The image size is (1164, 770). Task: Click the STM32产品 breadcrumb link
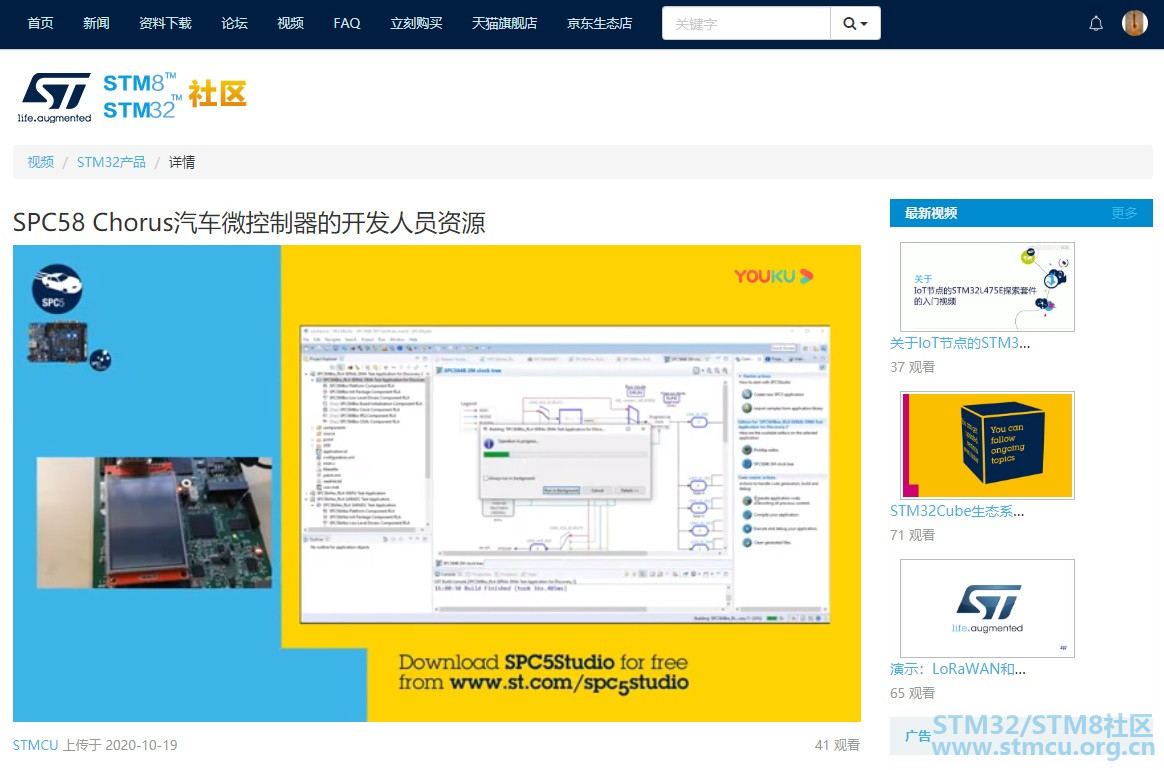pyautogui.click(x=111, y=162)
